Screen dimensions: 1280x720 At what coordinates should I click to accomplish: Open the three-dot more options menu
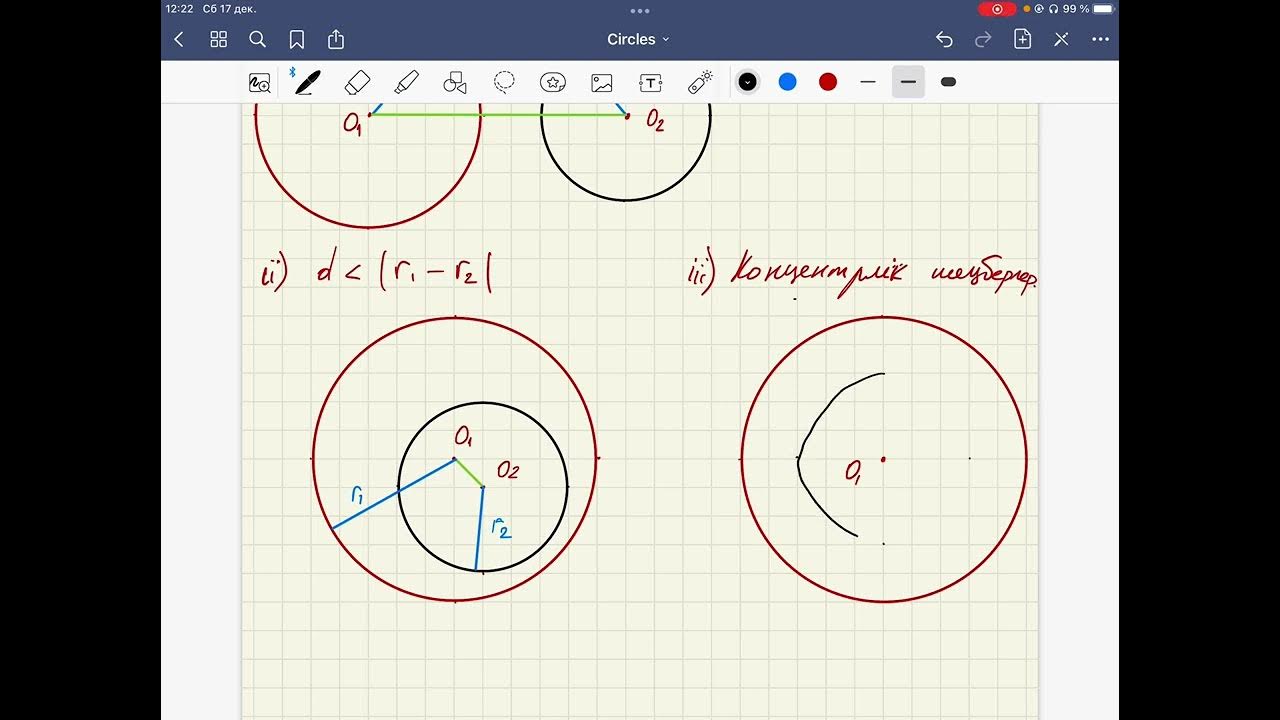click(1101, 39)
